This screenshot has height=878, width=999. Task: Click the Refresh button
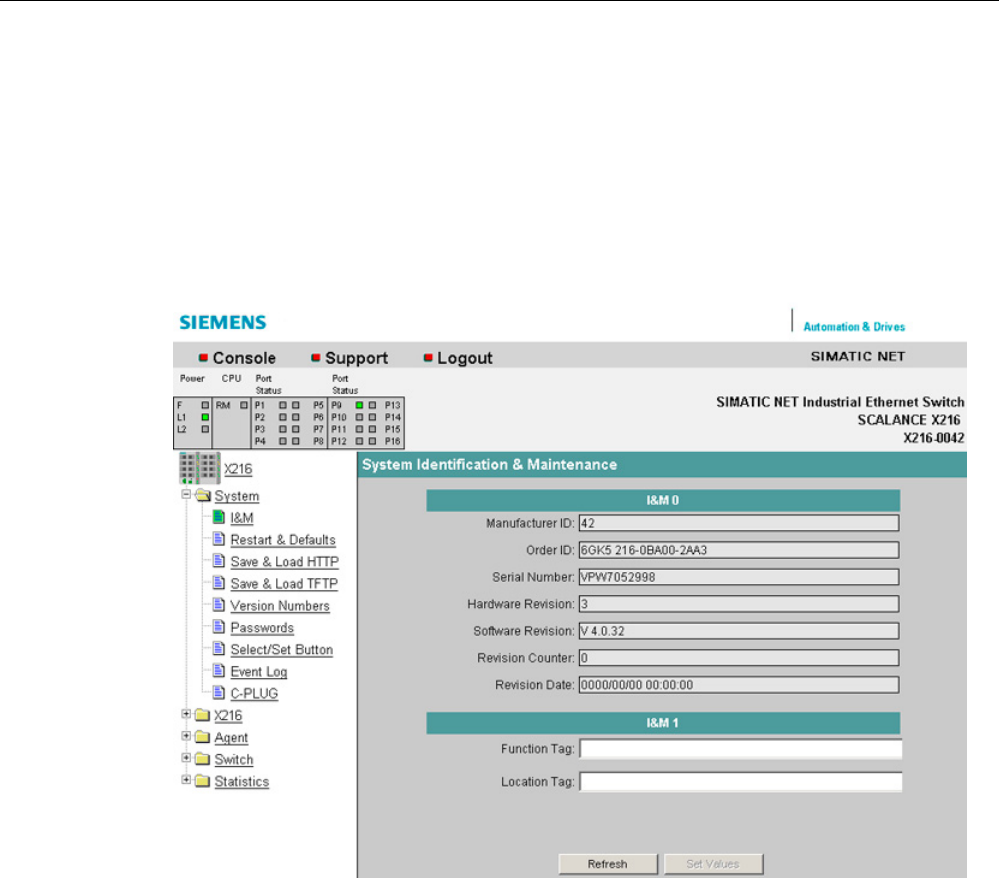pyautogui.click(x=608, y=864)
